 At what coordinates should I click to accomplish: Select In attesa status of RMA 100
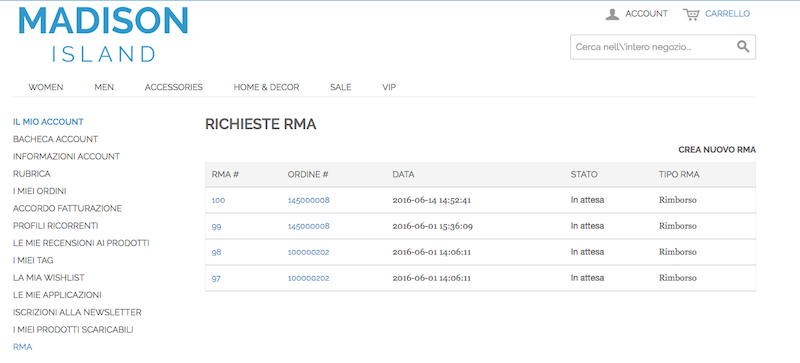[587, 200]
